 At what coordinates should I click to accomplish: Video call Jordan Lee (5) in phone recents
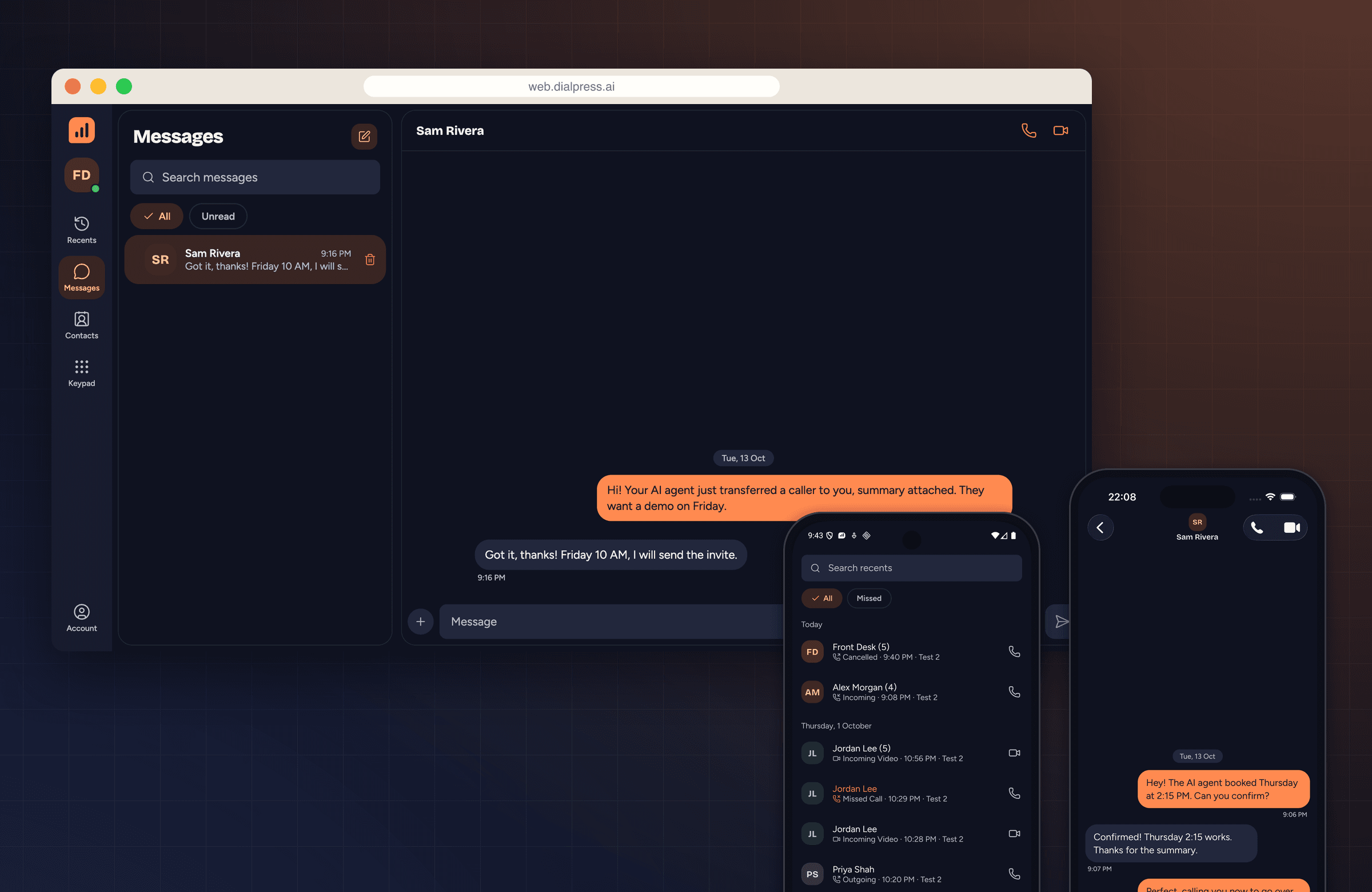pos(1014,753)
